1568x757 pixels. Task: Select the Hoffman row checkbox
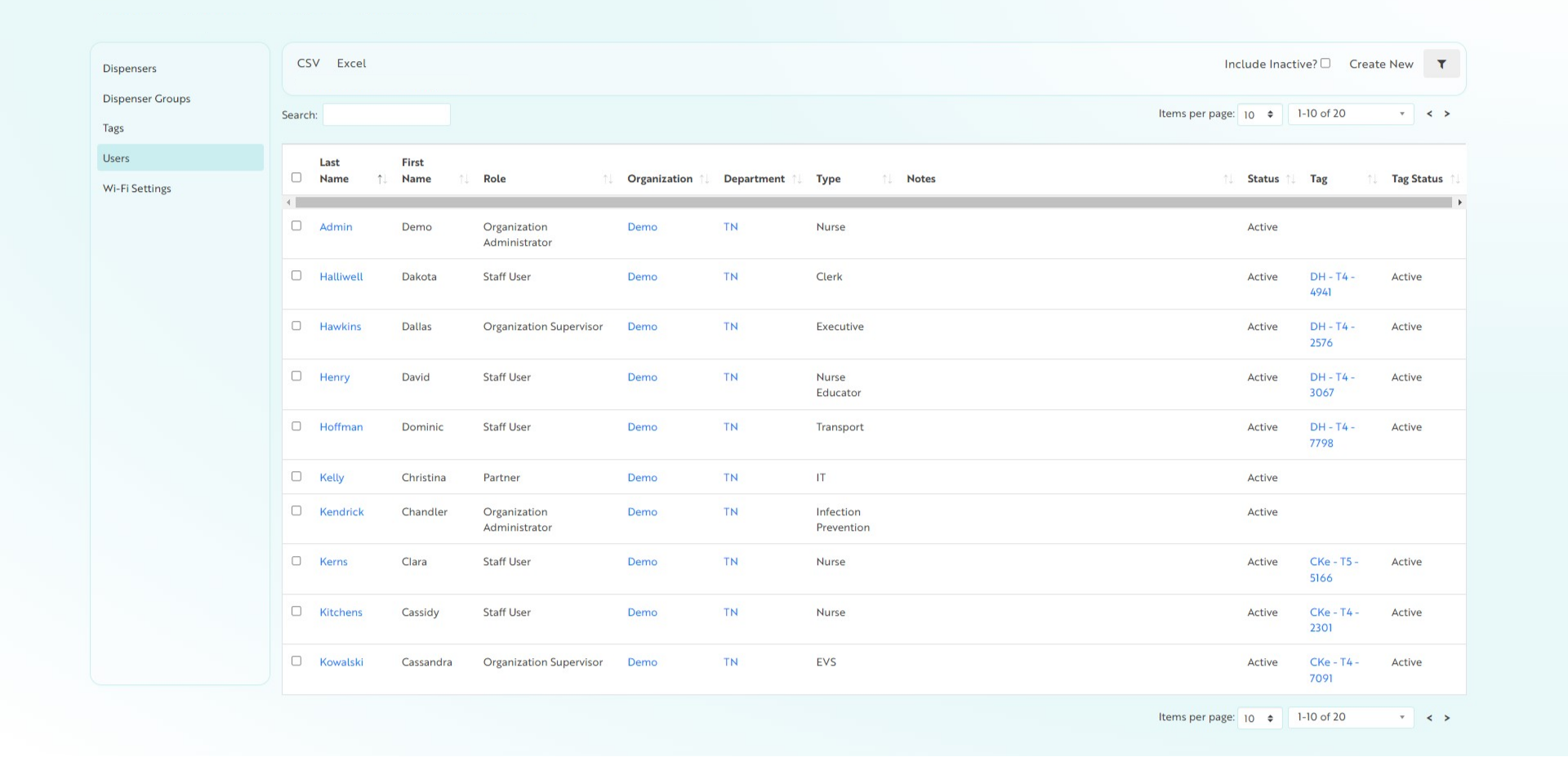296,425
